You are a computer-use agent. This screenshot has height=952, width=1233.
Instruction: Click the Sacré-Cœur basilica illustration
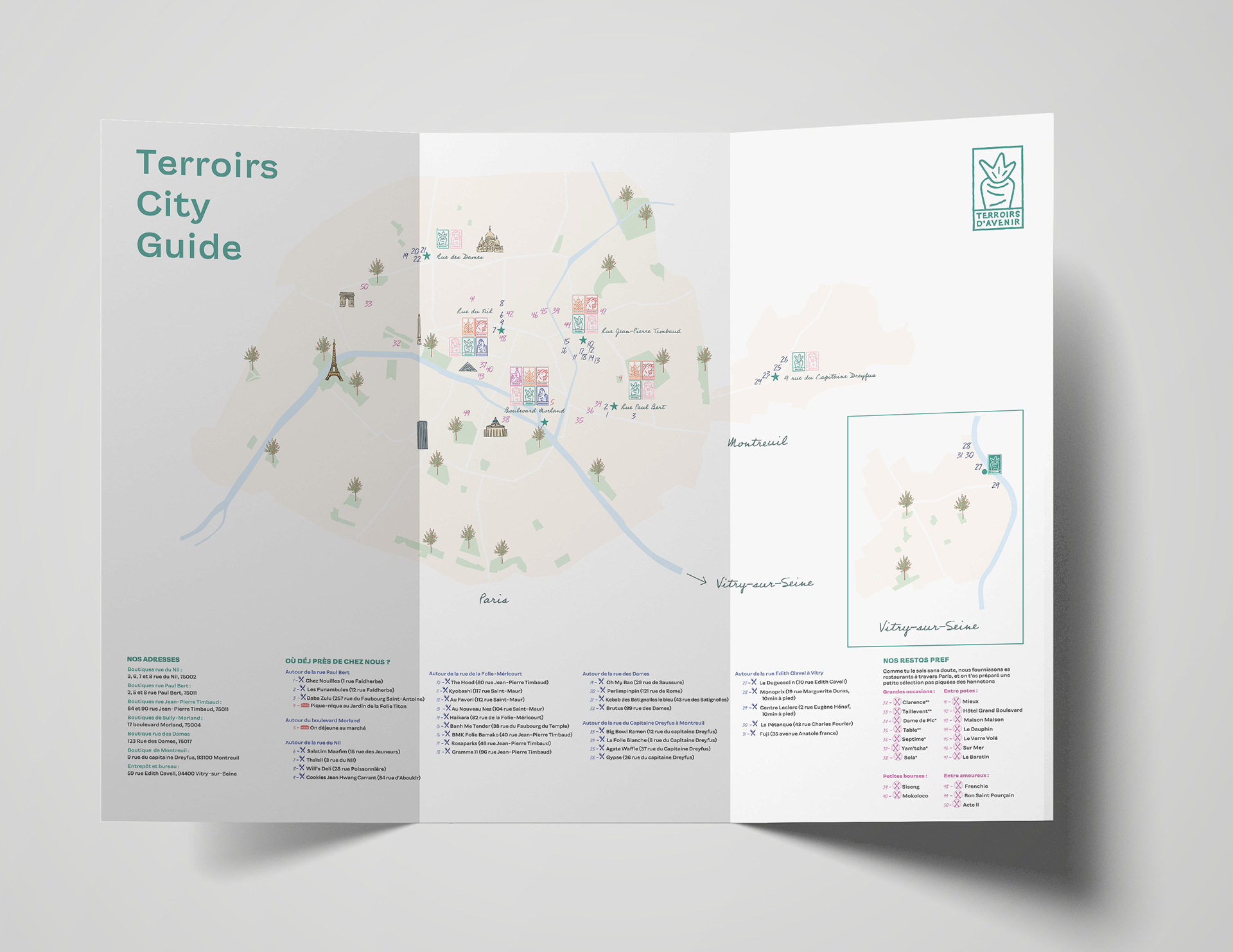(x=490, y=239)
